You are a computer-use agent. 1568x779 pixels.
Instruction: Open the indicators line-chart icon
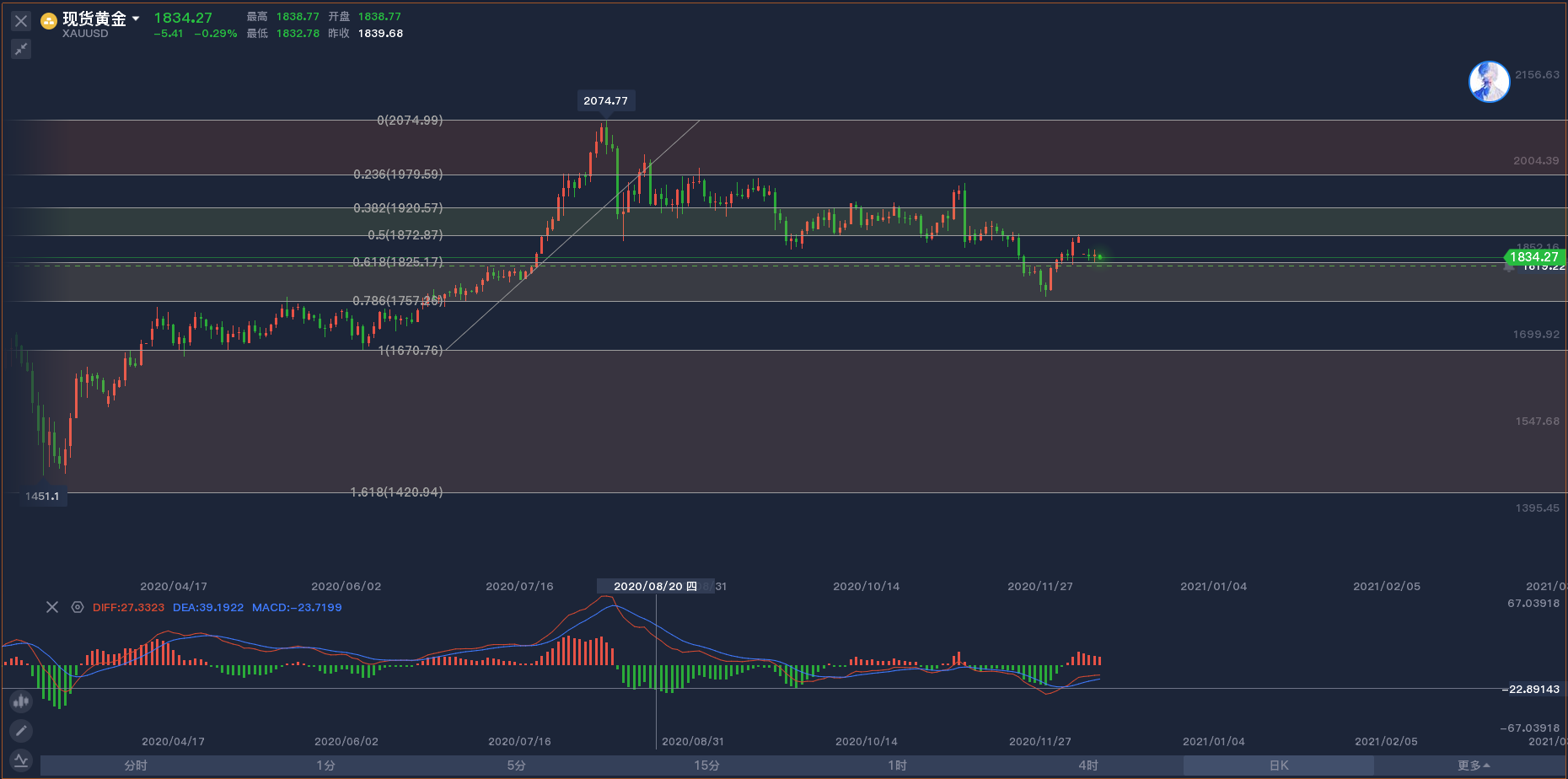21,760
